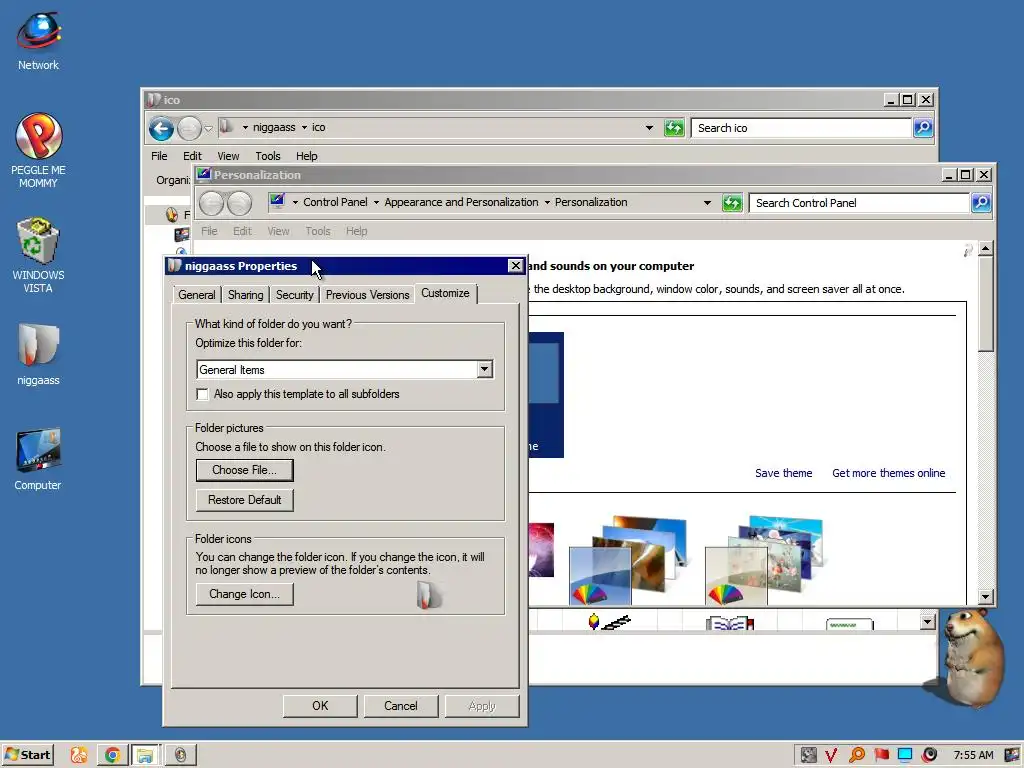The width and height of the screenshot is (1024, 768).
Task: Switch to the Previous Versions tab
Action: coord(368,295)
